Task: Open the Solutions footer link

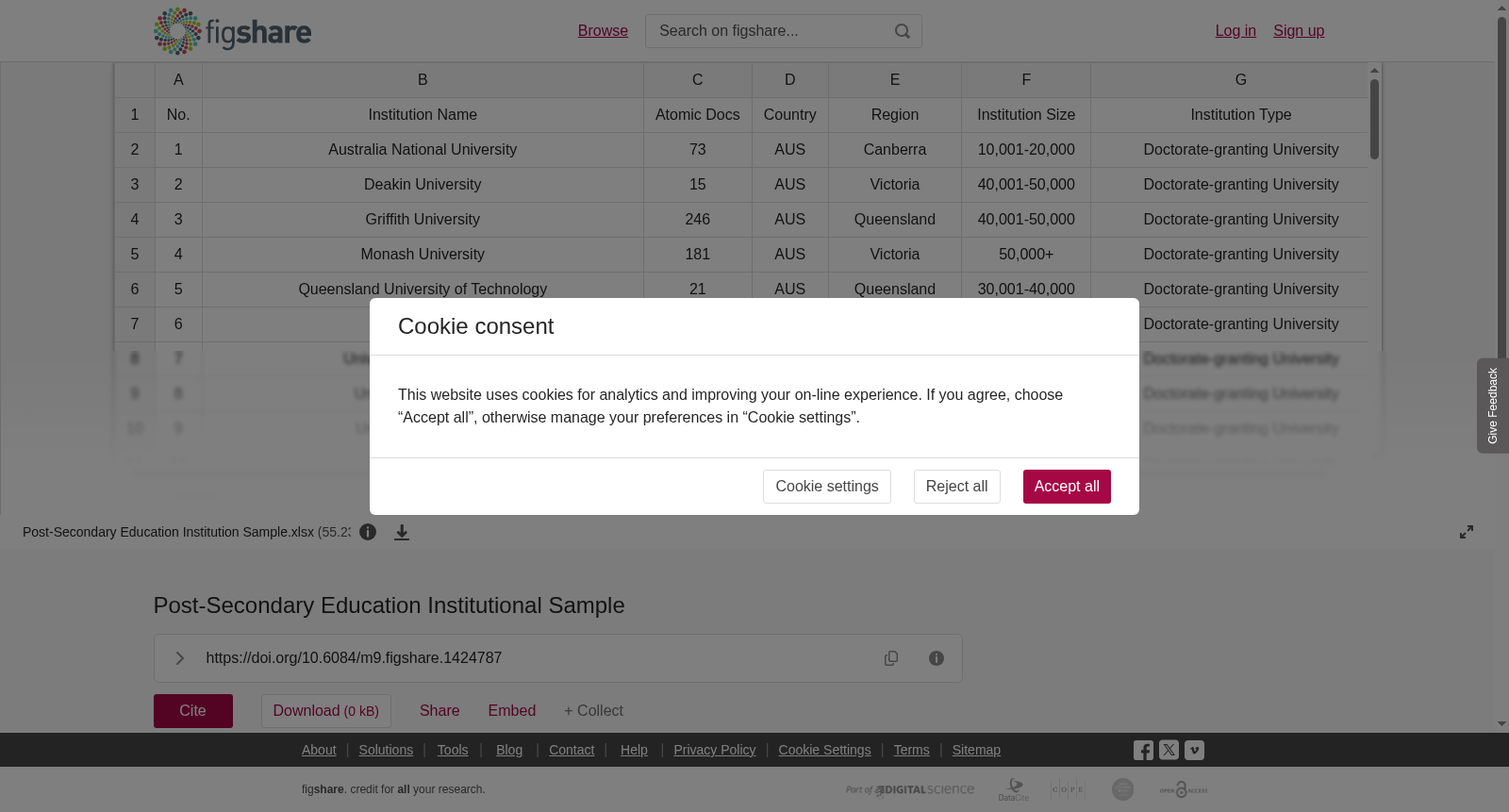Action: pyautogui.click(x=386, y=750)
